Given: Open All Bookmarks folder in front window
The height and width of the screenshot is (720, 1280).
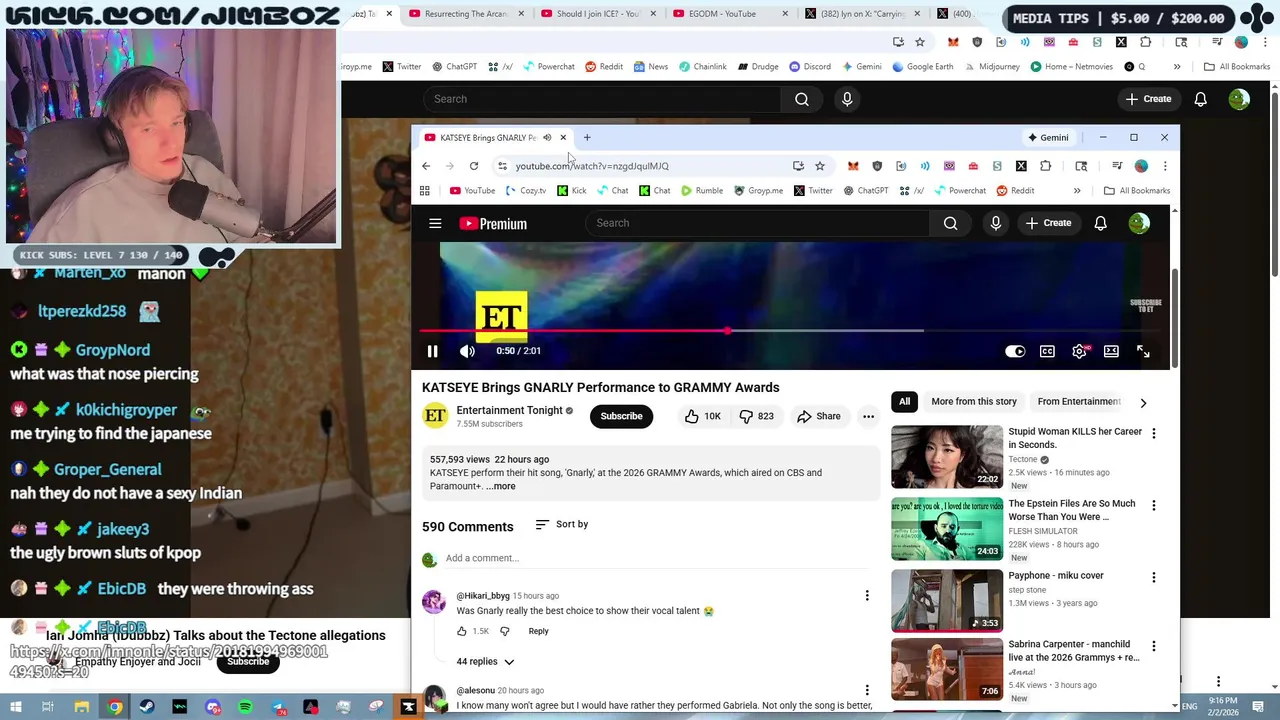Looking at the screenshot, I should click(x=1137, y=190).
